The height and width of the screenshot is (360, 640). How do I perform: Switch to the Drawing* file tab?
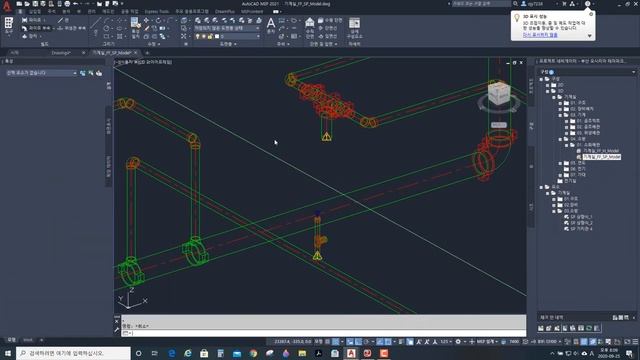coord(61,53)
